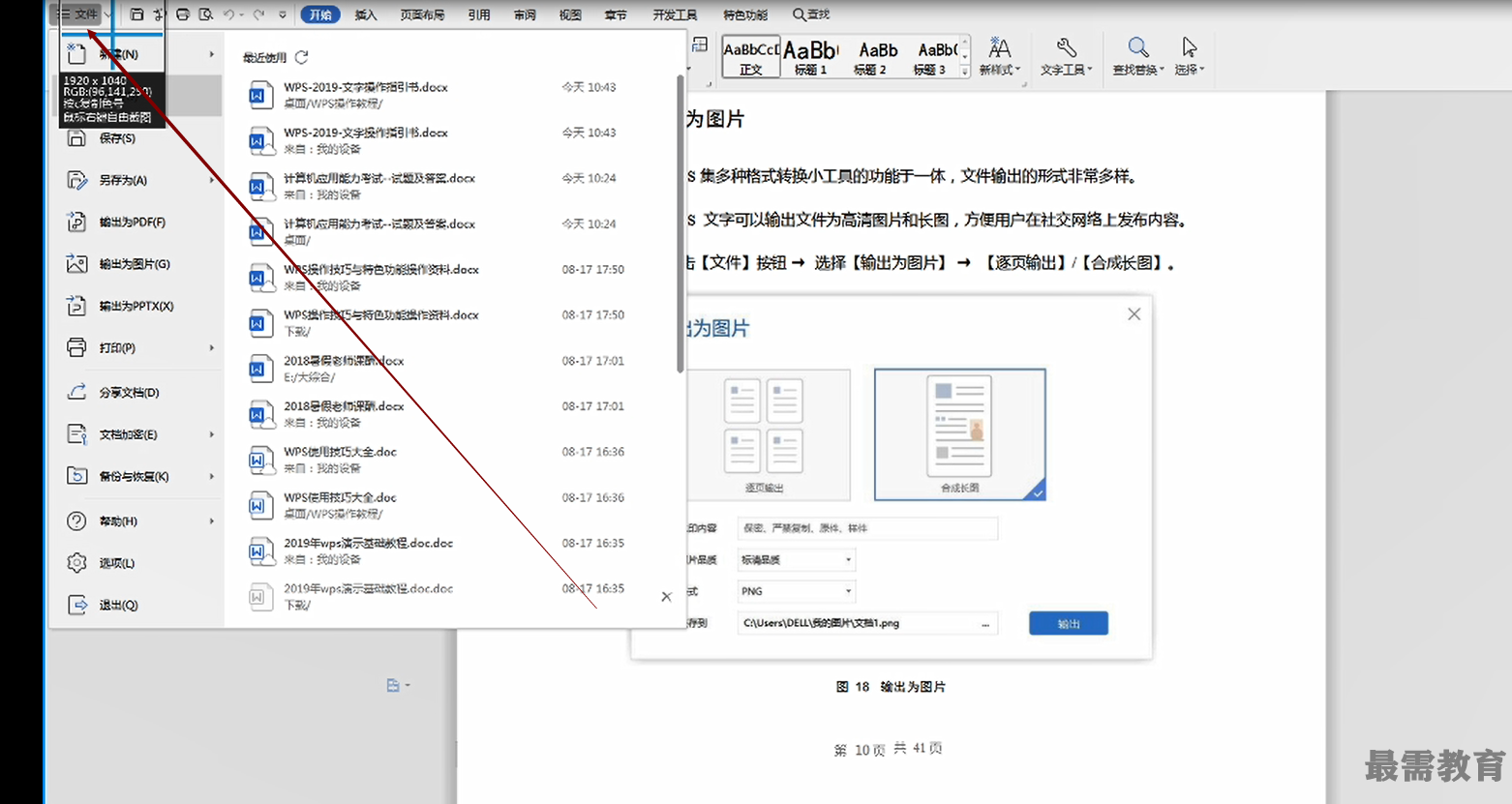Open the 选择 cursor tool dropdown
Viewport: 1512px width, 804px height.
(x=1190, y=56)
